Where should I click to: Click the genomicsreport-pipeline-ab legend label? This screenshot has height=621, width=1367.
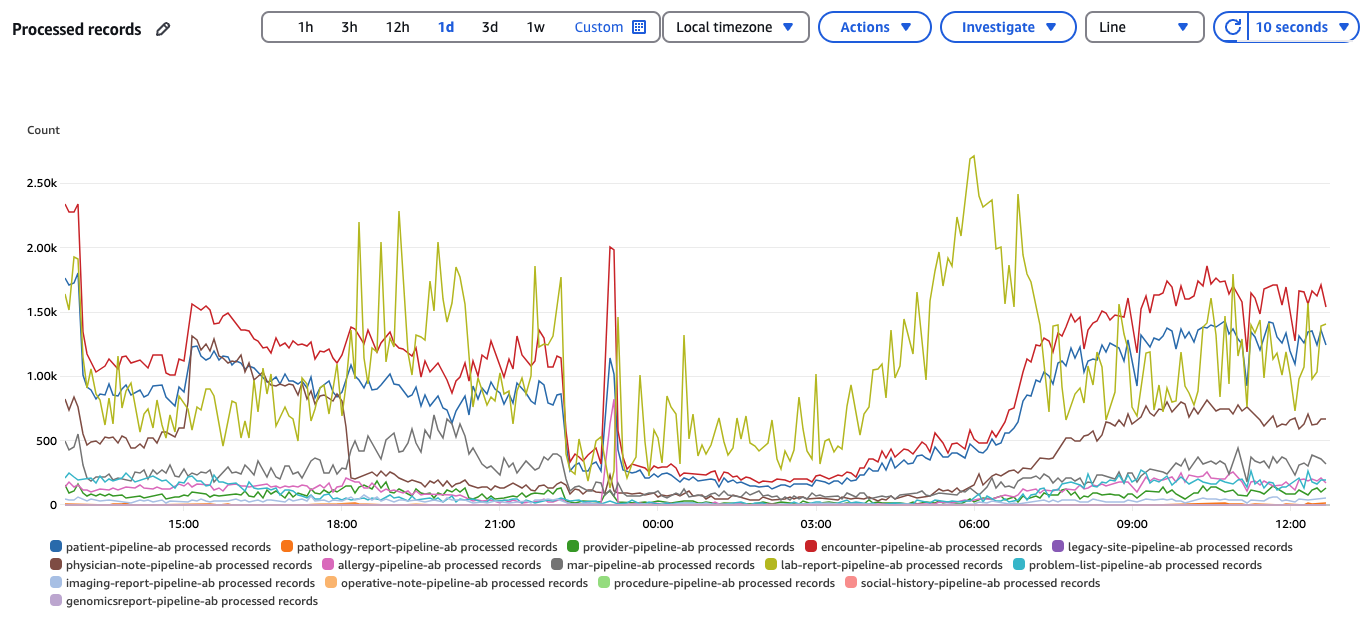coord(191,601)
